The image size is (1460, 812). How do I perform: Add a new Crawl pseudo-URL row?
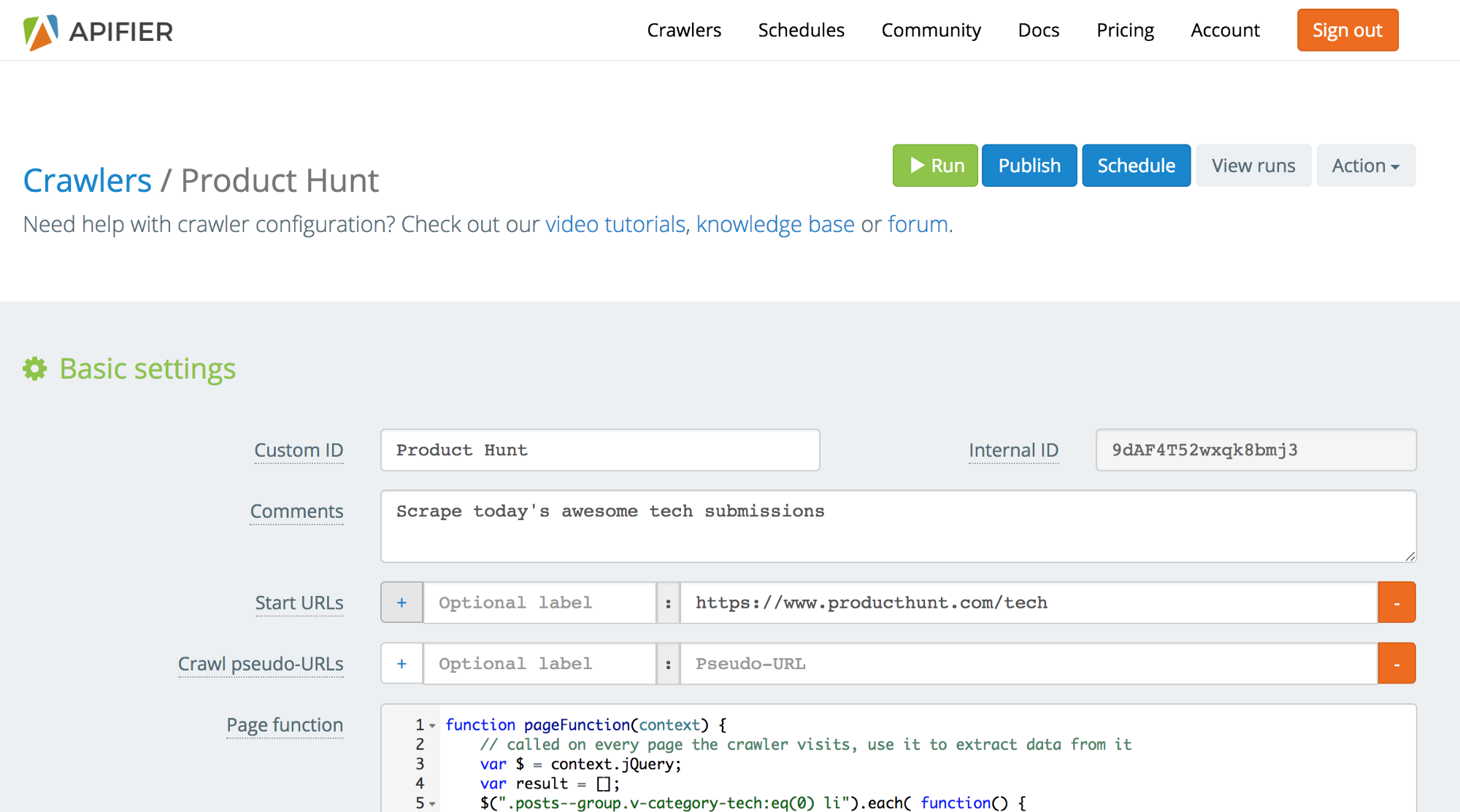pyautogui.click(x=401, y=663)
